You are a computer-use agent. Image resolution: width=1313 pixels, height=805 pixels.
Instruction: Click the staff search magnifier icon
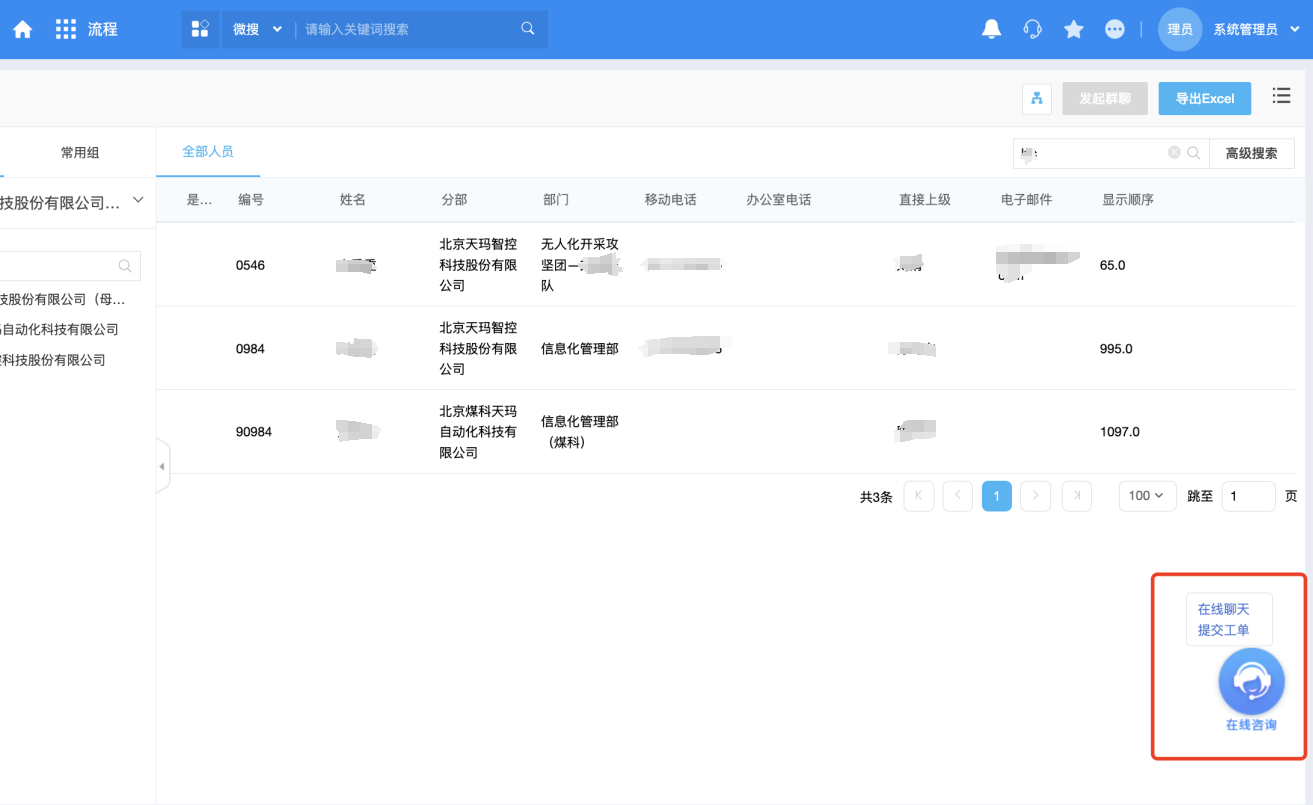[x=1194, y=153]
